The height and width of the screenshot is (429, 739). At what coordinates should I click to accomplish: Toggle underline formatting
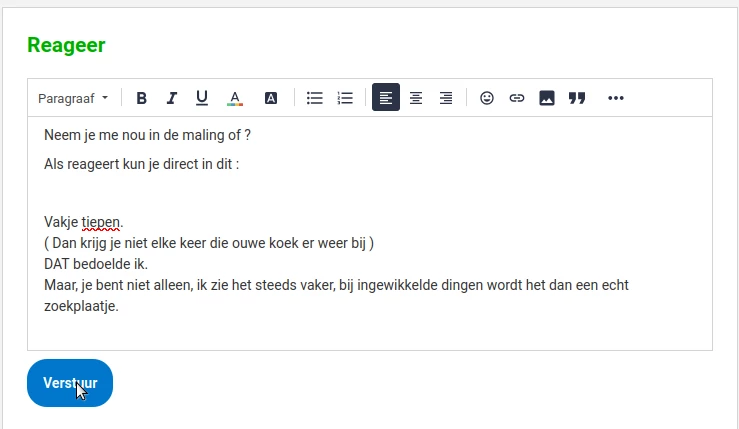(x=202, y=98)
